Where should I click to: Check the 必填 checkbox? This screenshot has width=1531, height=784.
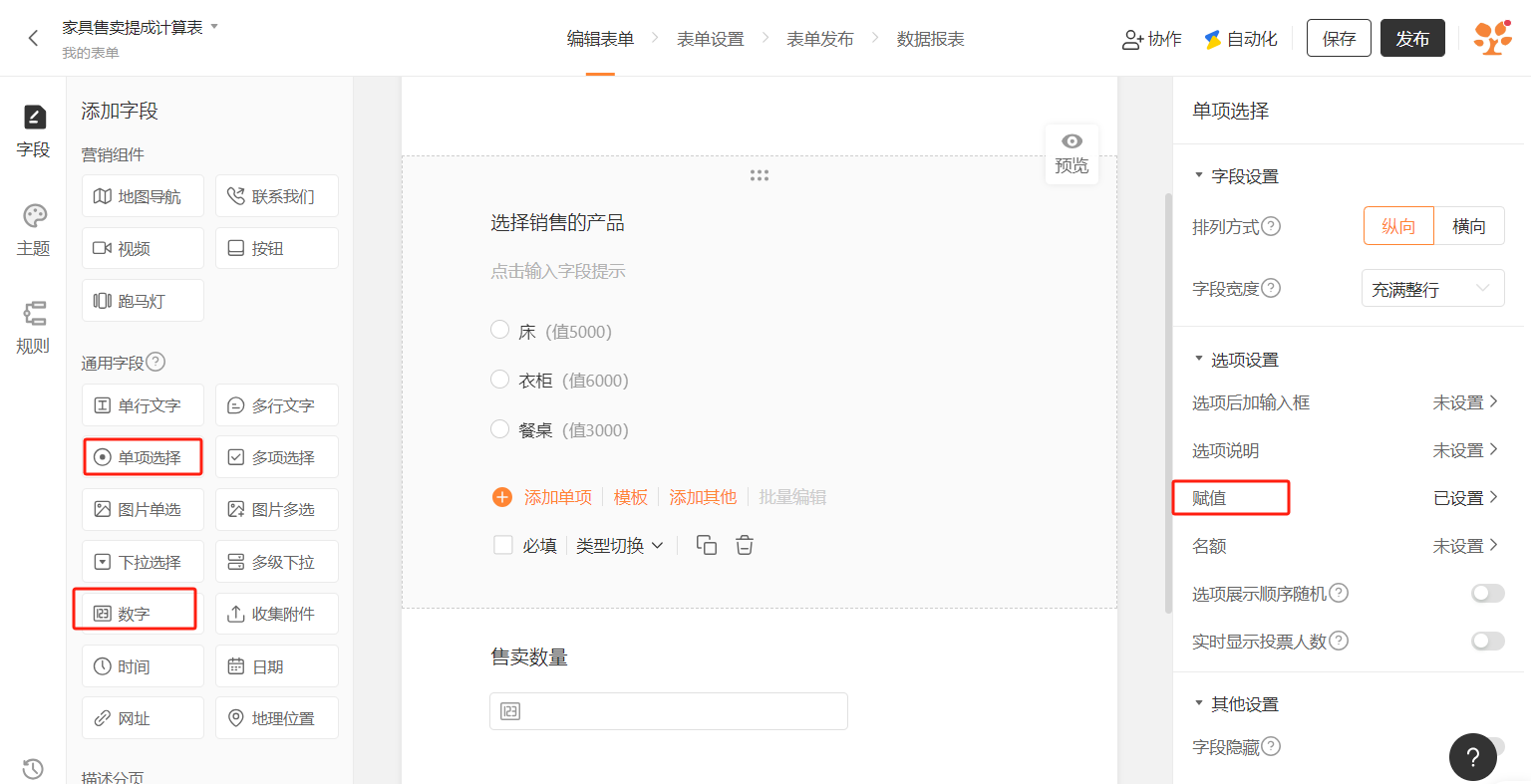[x=503, y=545]
